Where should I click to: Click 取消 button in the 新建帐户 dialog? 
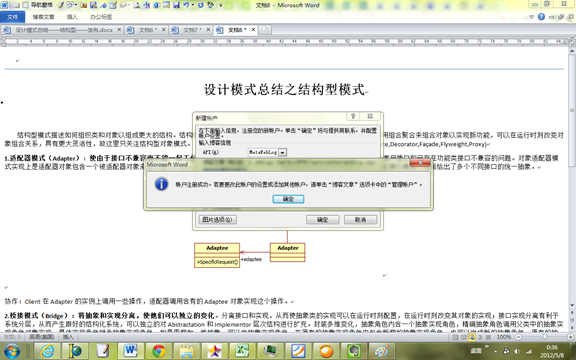pos(360,220)
